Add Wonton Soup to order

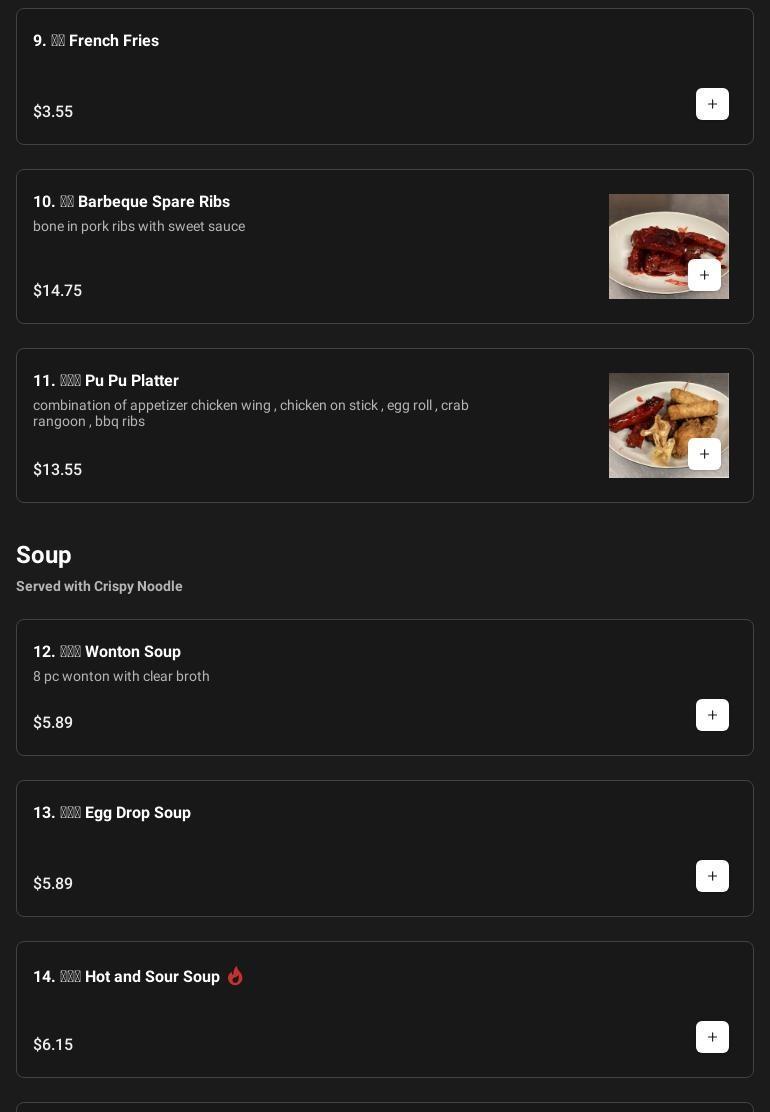pyautogui.click(x=712, y=715)
